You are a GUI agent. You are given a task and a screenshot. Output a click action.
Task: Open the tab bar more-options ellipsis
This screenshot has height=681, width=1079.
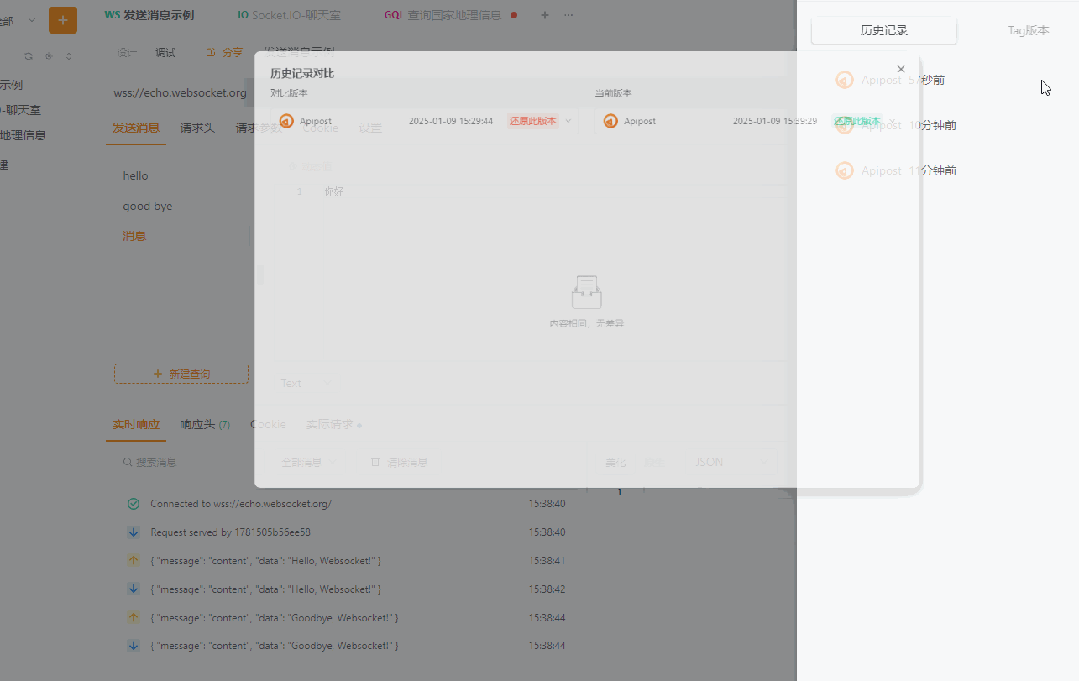[568, 14]
